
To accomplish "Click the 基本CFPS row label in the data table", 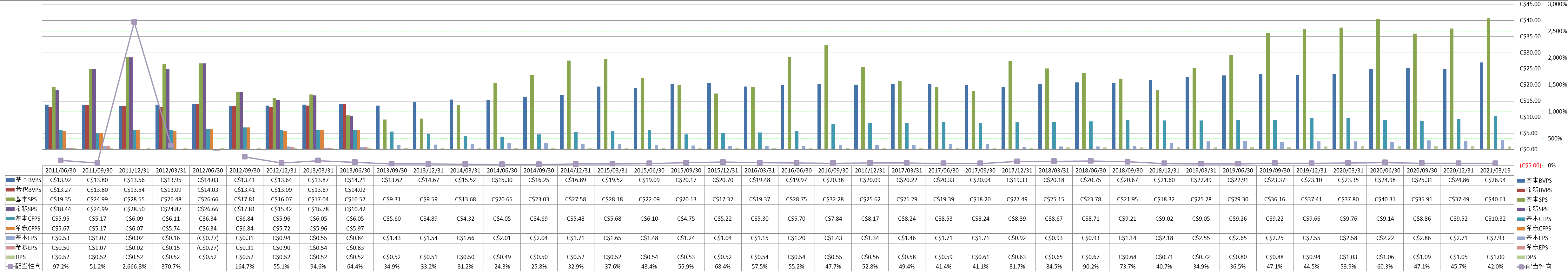I will [28, 218].
